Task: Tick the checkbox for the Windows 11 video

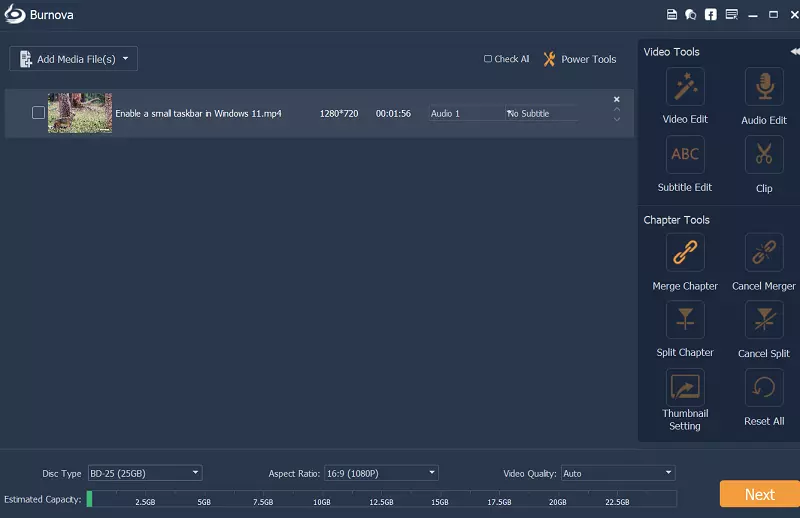Action: click(38, 113)
